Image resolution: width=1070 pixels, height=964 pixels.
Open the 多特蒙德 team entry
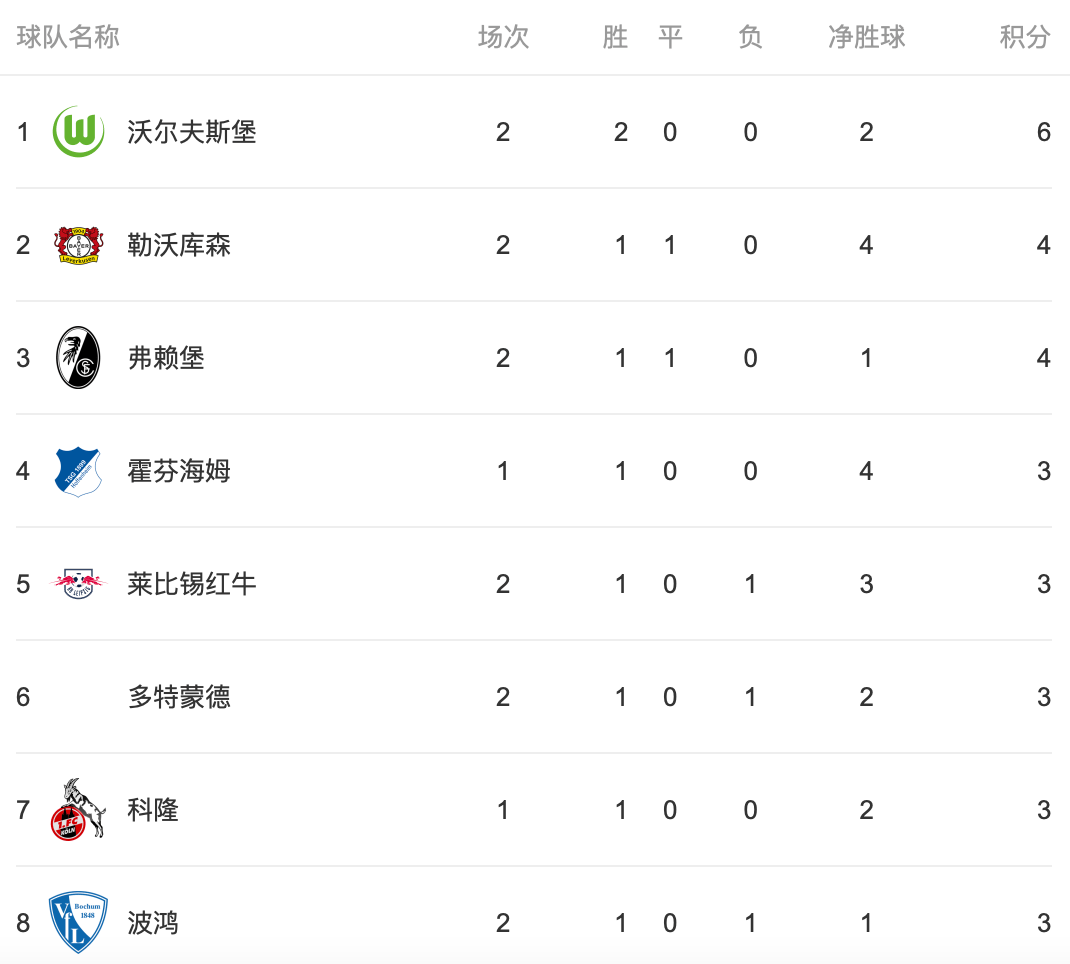pos(179,697)
